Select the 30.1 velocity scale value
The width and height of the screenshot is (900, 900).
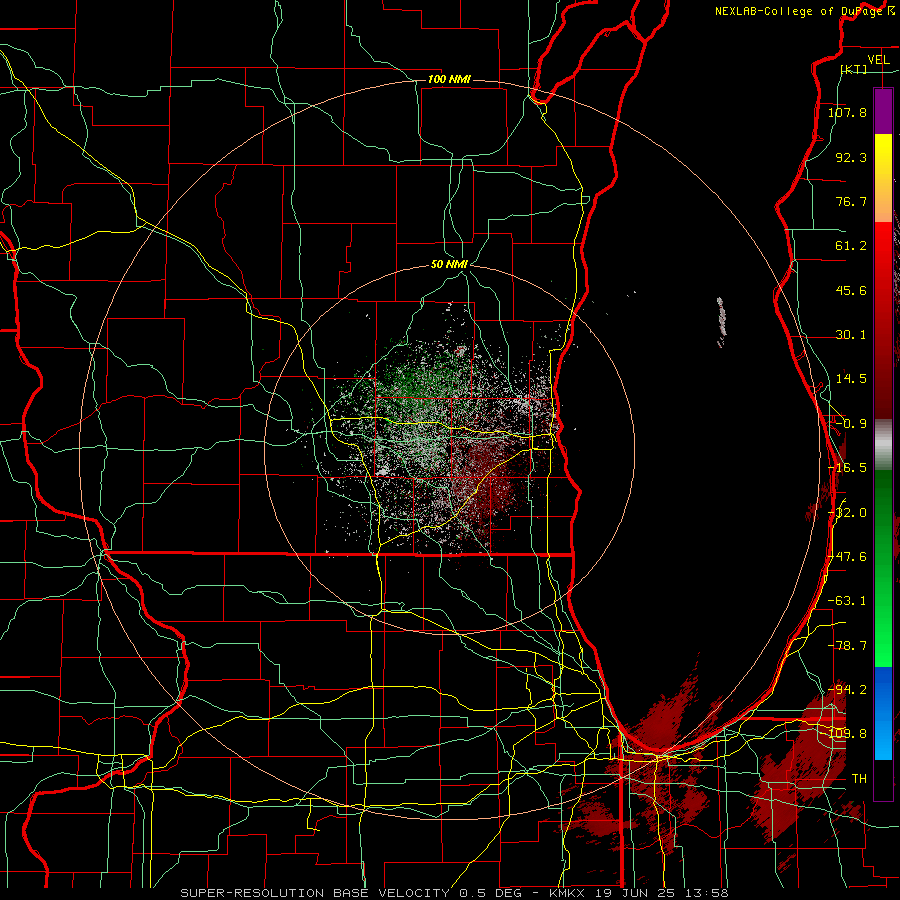point(851,335)
